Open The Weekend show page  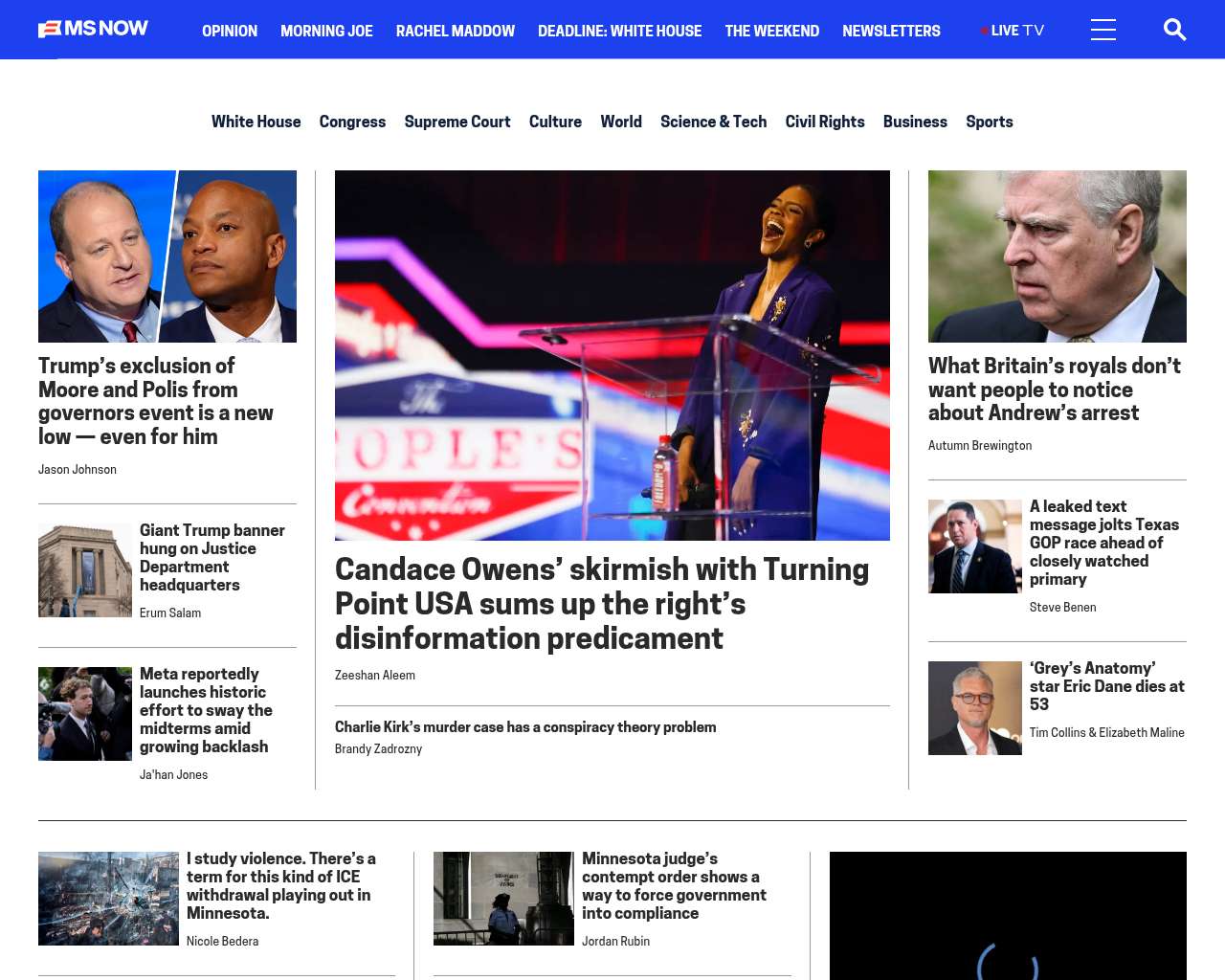pyautogui.click(x=771, y=31)
